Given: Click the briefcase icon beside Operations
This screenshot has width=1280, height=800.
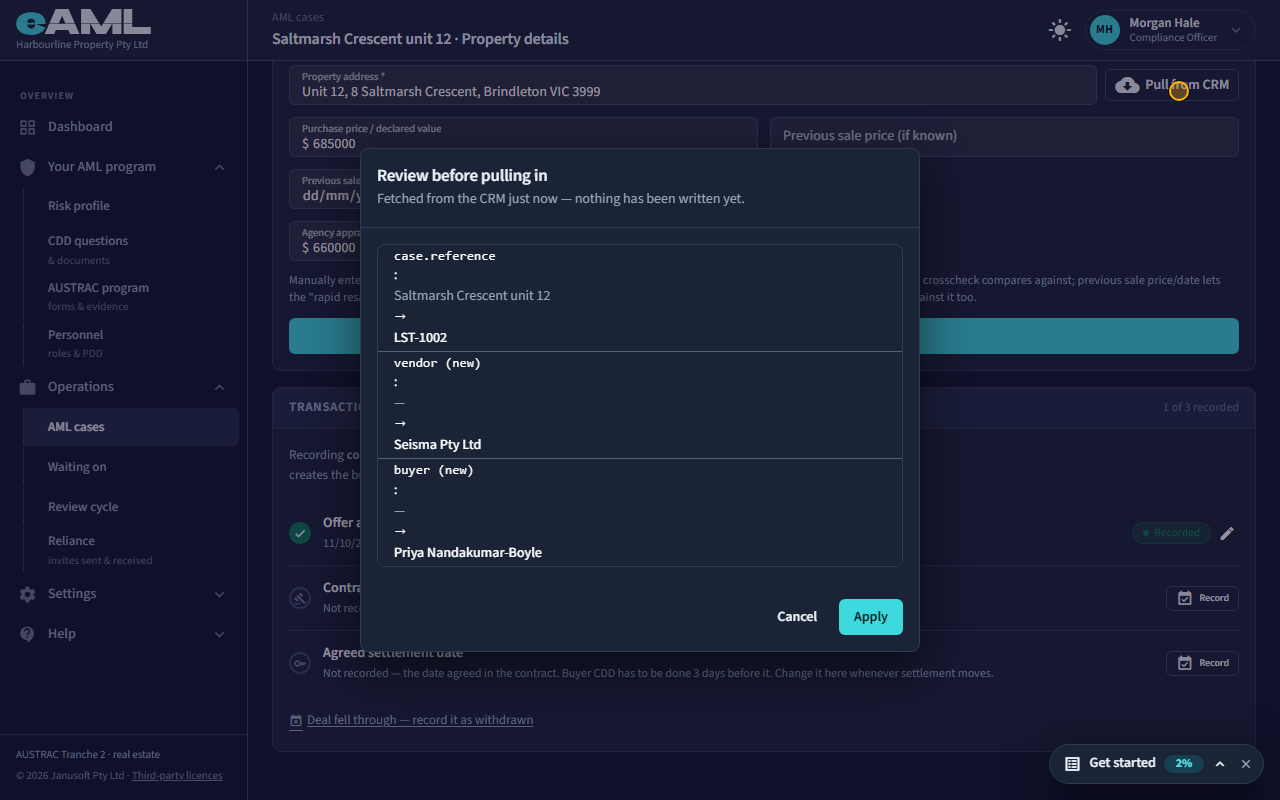Looking at the screenshot, I should pyautogui.click(x=27, y=387).
